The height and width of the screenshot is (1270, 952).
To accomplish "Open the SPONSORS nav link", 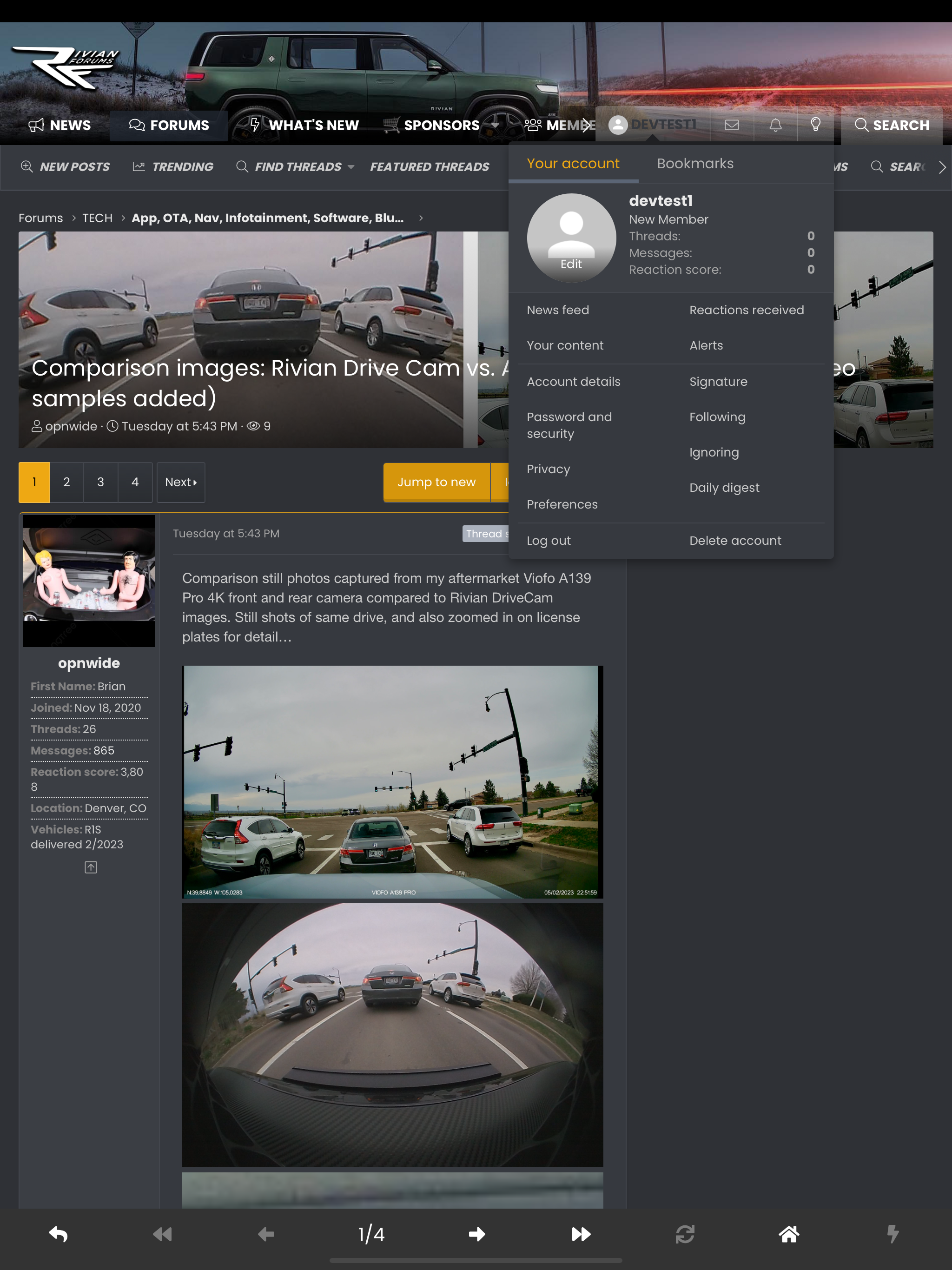I will pyautogui.click(x=432, y=125).
